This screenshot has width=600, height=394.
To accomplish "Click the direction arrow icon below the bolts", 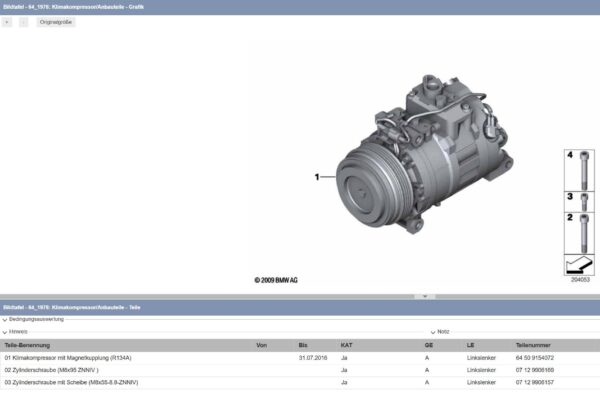I will point(579,264).
